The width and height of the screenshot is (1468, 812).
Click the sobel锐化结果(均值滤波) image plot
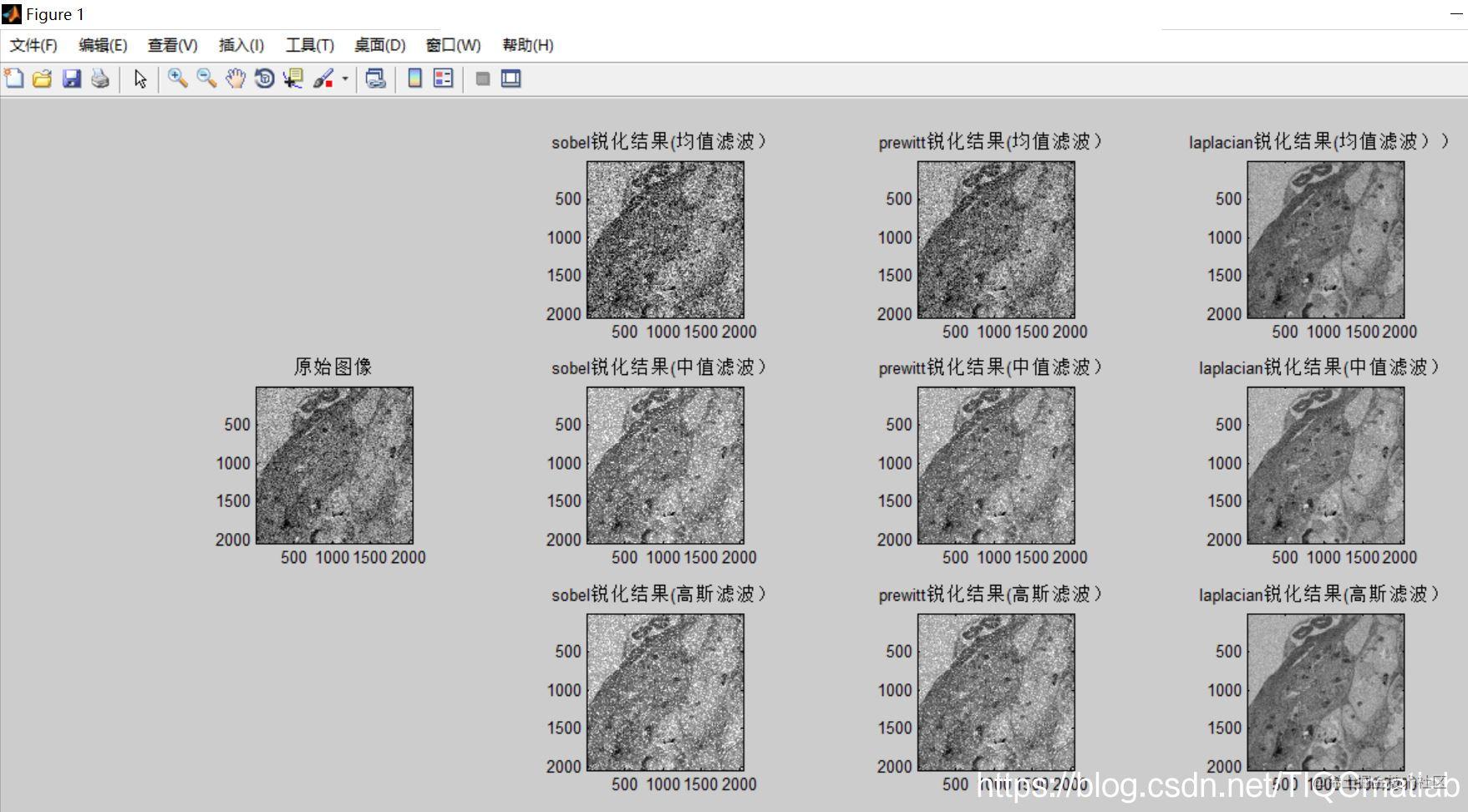click(x=665, y=240)
